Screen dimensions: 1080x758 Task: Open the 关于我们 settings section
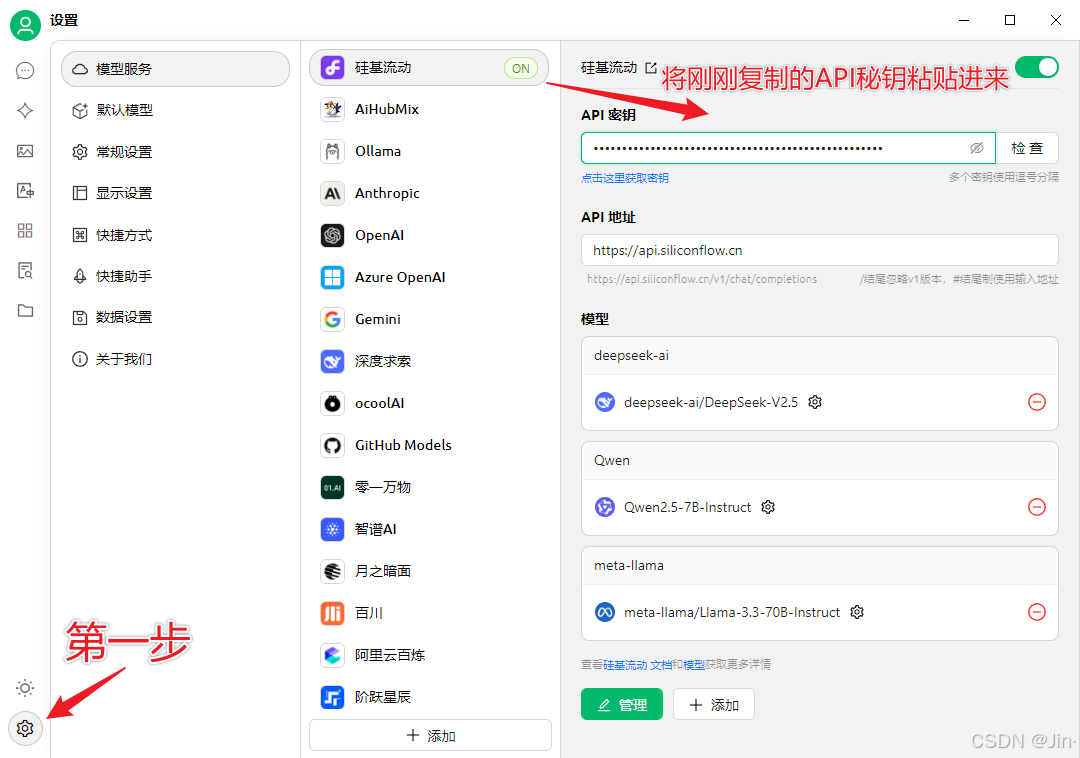coord(176,359)
